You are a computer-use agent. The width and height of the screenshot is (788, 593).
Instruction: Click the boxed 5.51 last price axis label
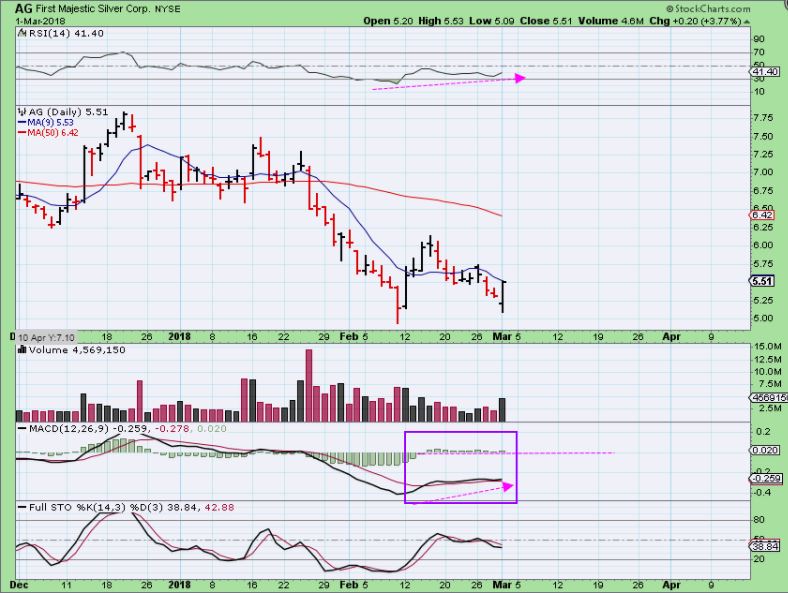(x=762, y=281)
